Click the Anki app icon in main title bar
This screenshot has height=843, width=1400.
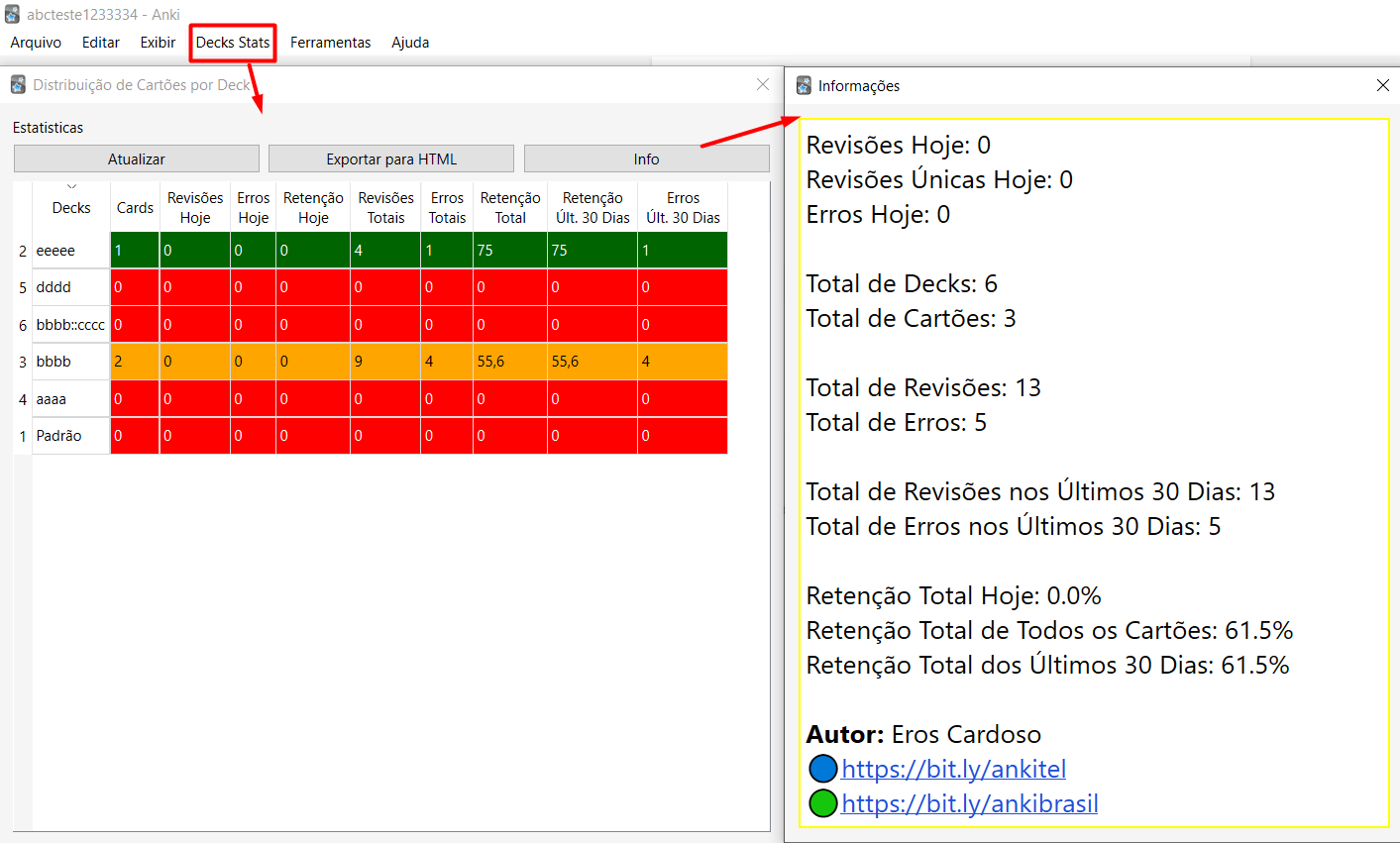(12, 14)
